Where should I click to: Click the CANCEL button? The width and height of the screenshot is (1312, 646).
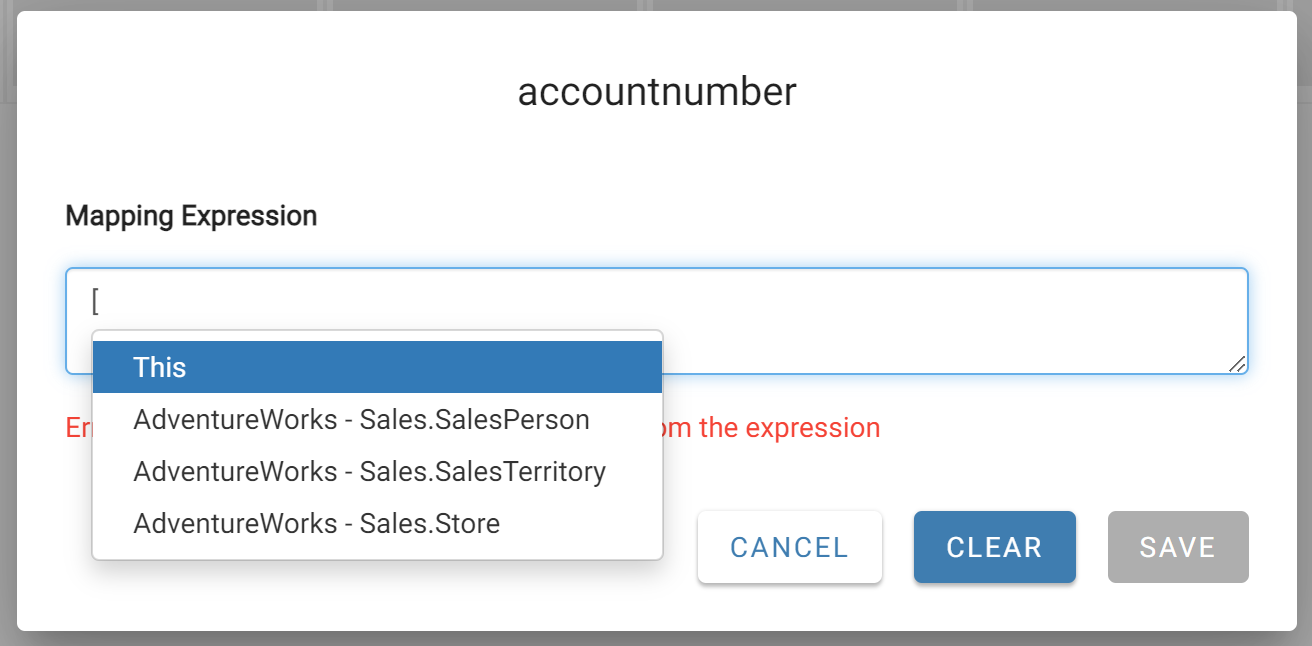click(x=789, y=547)
